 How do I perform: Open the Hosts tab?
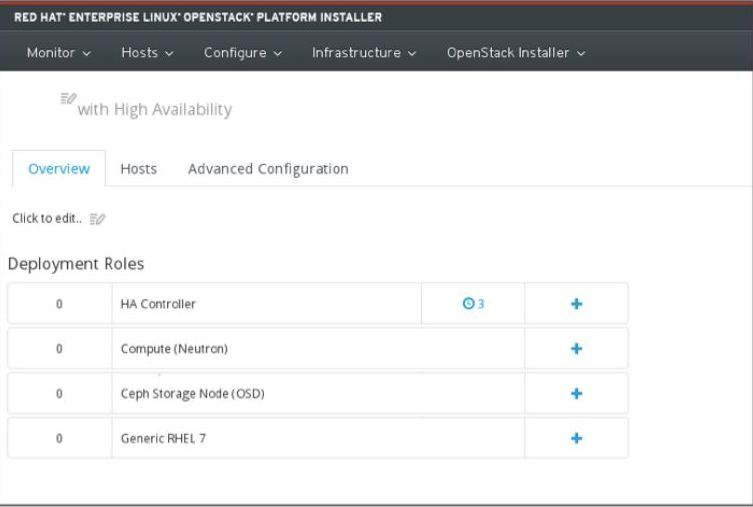138,169
